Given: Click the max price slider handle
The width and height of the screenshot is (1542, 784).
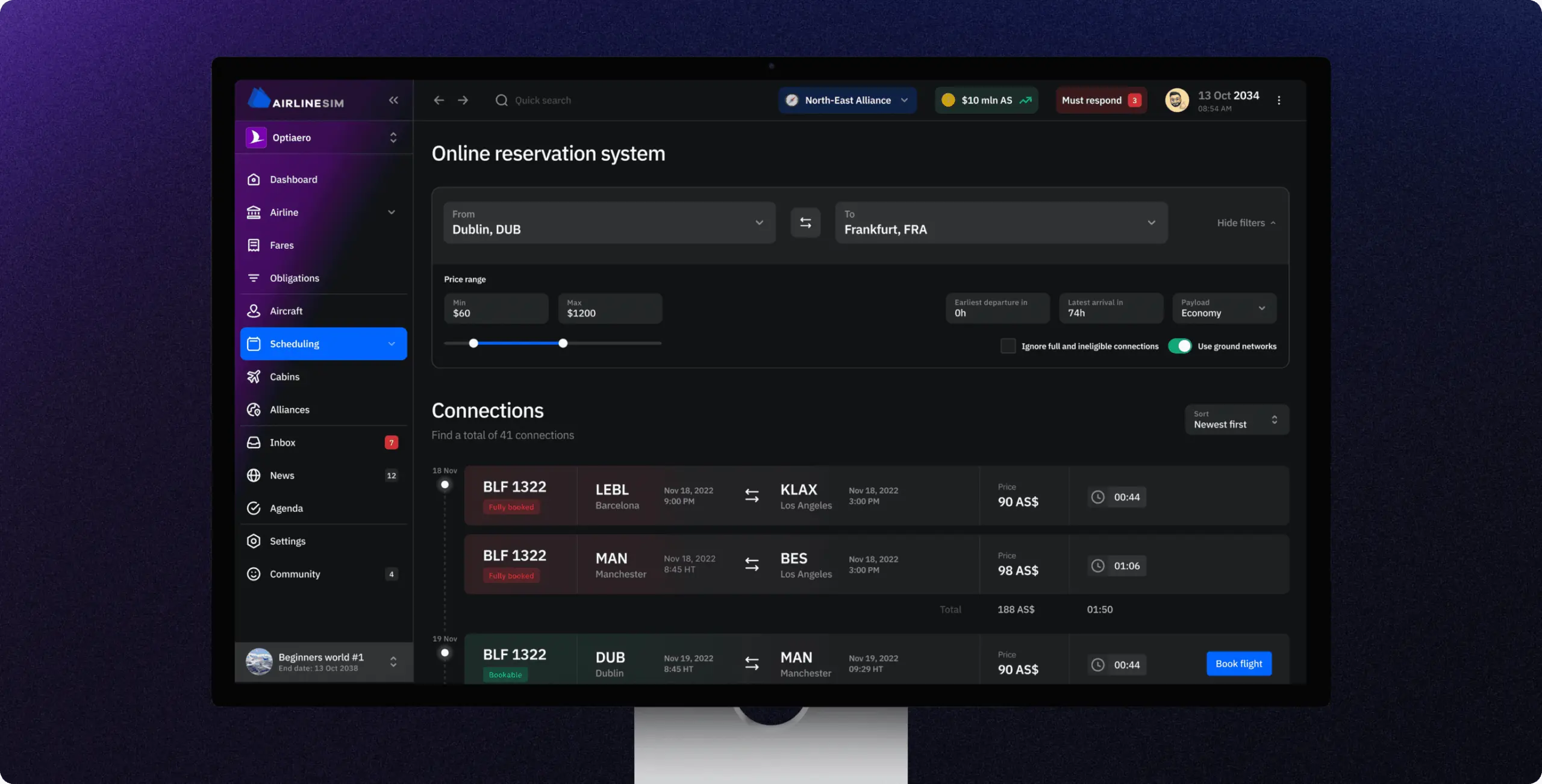Looking at the screenshot, I should coord(563,343).
